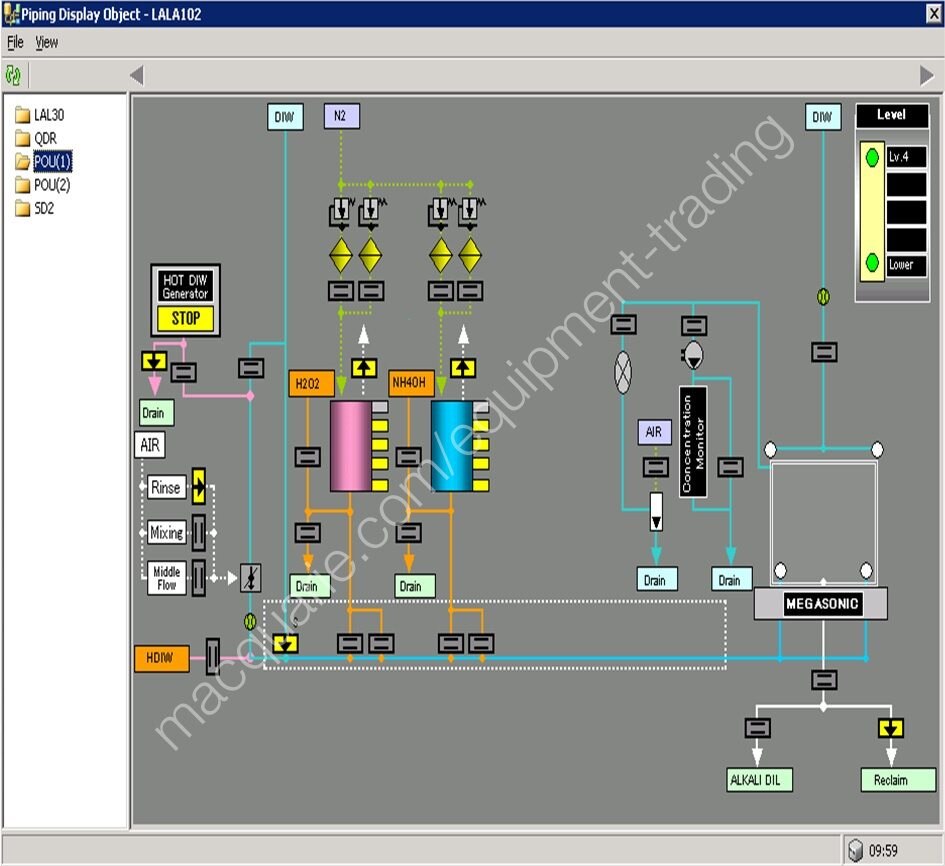This screenshot has width=945, height=866.
Task: Click the flow regulator icon right of Middle Flow
Action: point(251,578)
